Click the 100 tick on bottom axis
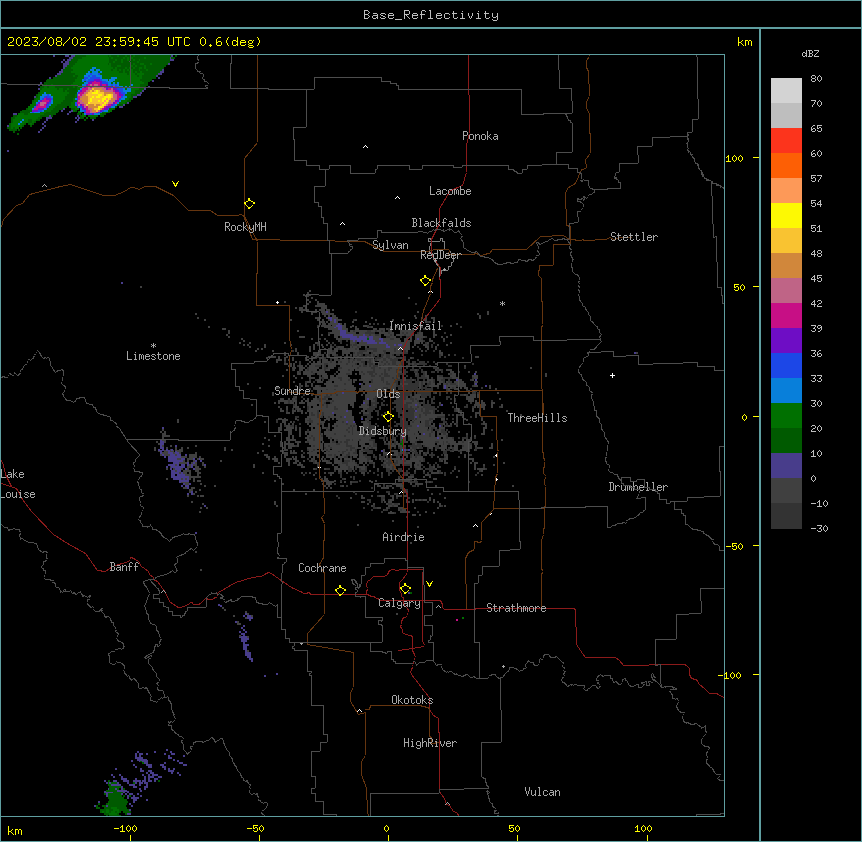 click(x=643, y=828)
